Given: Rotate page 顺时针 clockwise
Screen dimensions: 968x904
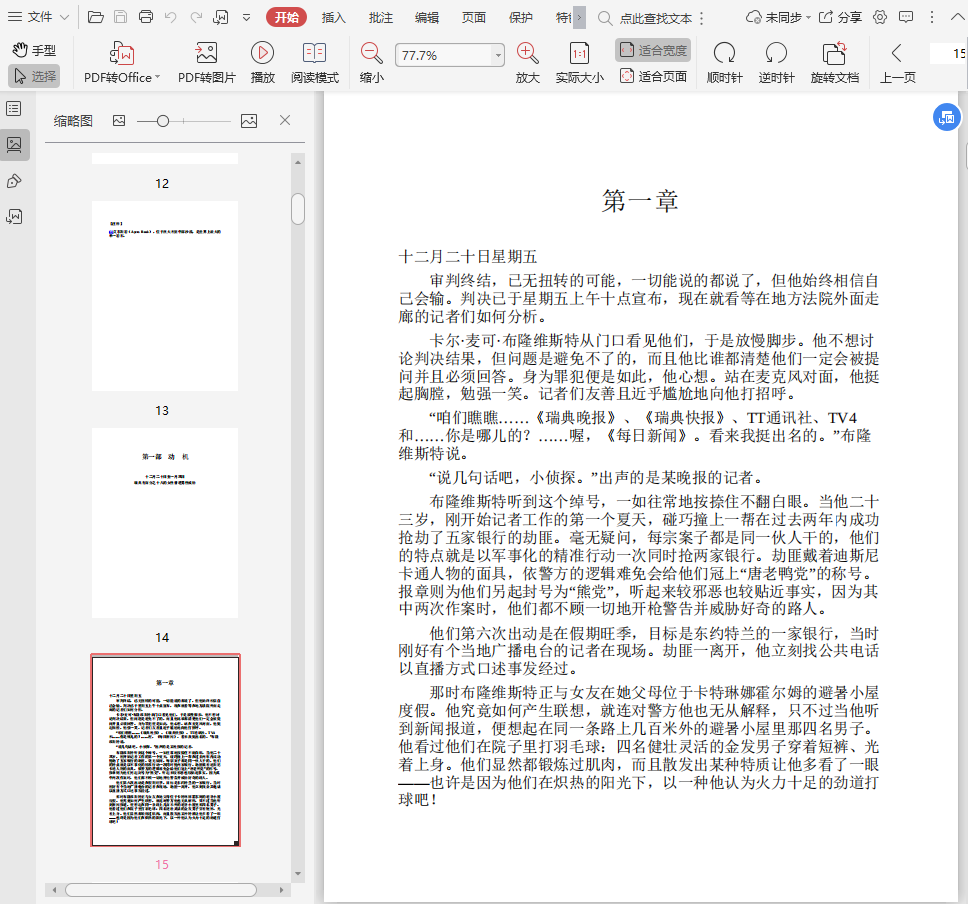Looking at the screenshot, I should click(x=724, y=62).
